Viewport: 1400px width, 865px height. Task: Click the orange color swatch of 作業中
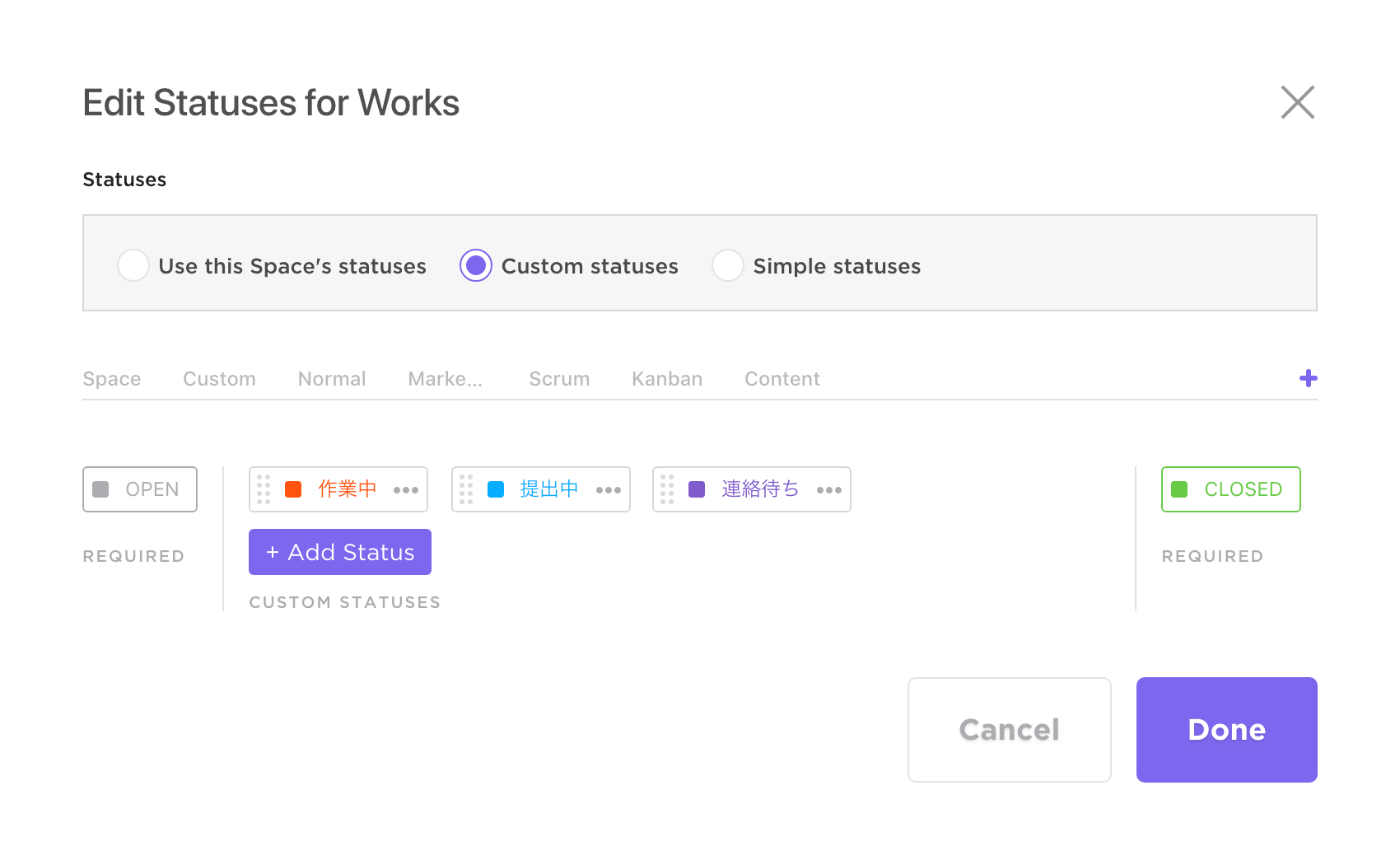(293, 489)
